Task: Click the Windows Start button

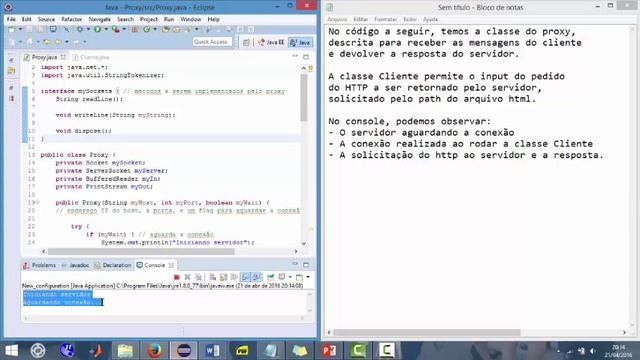Action: coord(11,350)
